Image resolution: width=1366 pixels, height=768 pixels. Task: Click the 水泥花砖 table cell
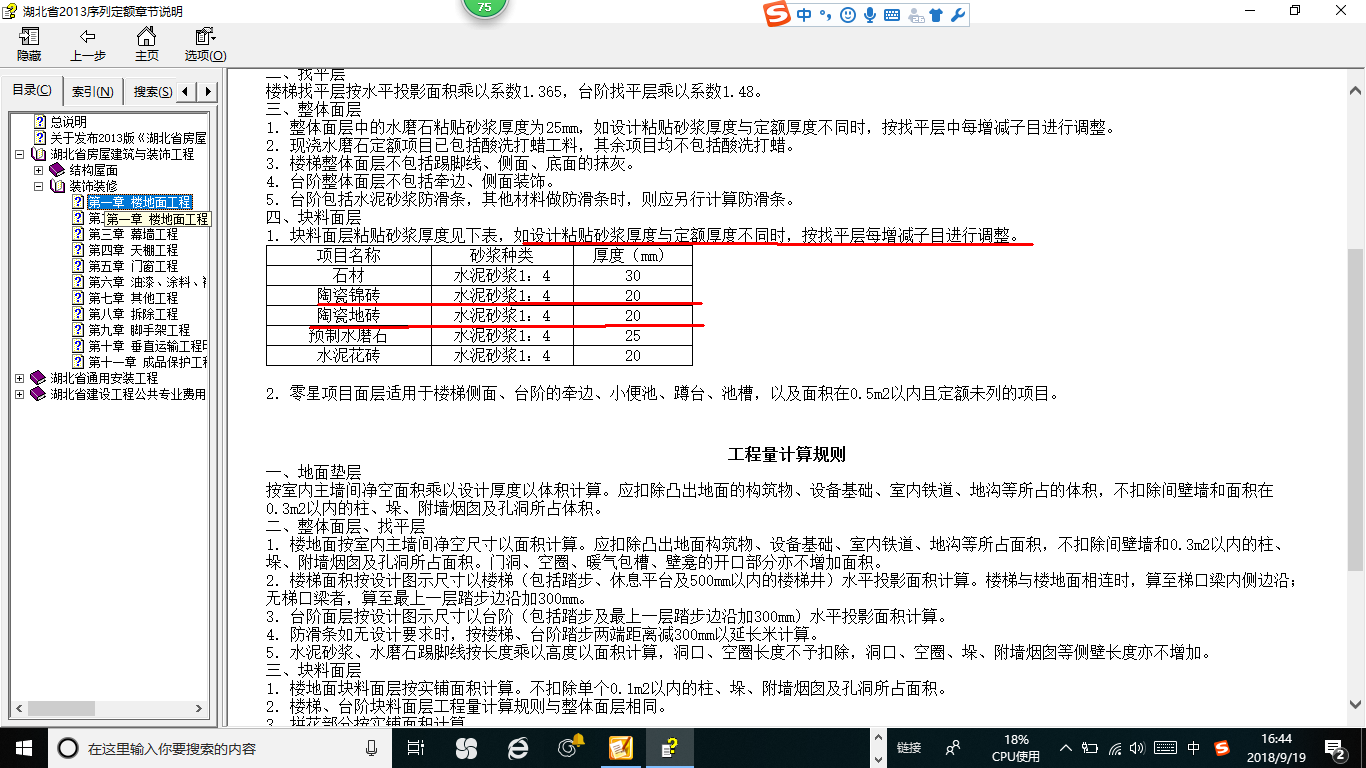click(x=349, y=355)
